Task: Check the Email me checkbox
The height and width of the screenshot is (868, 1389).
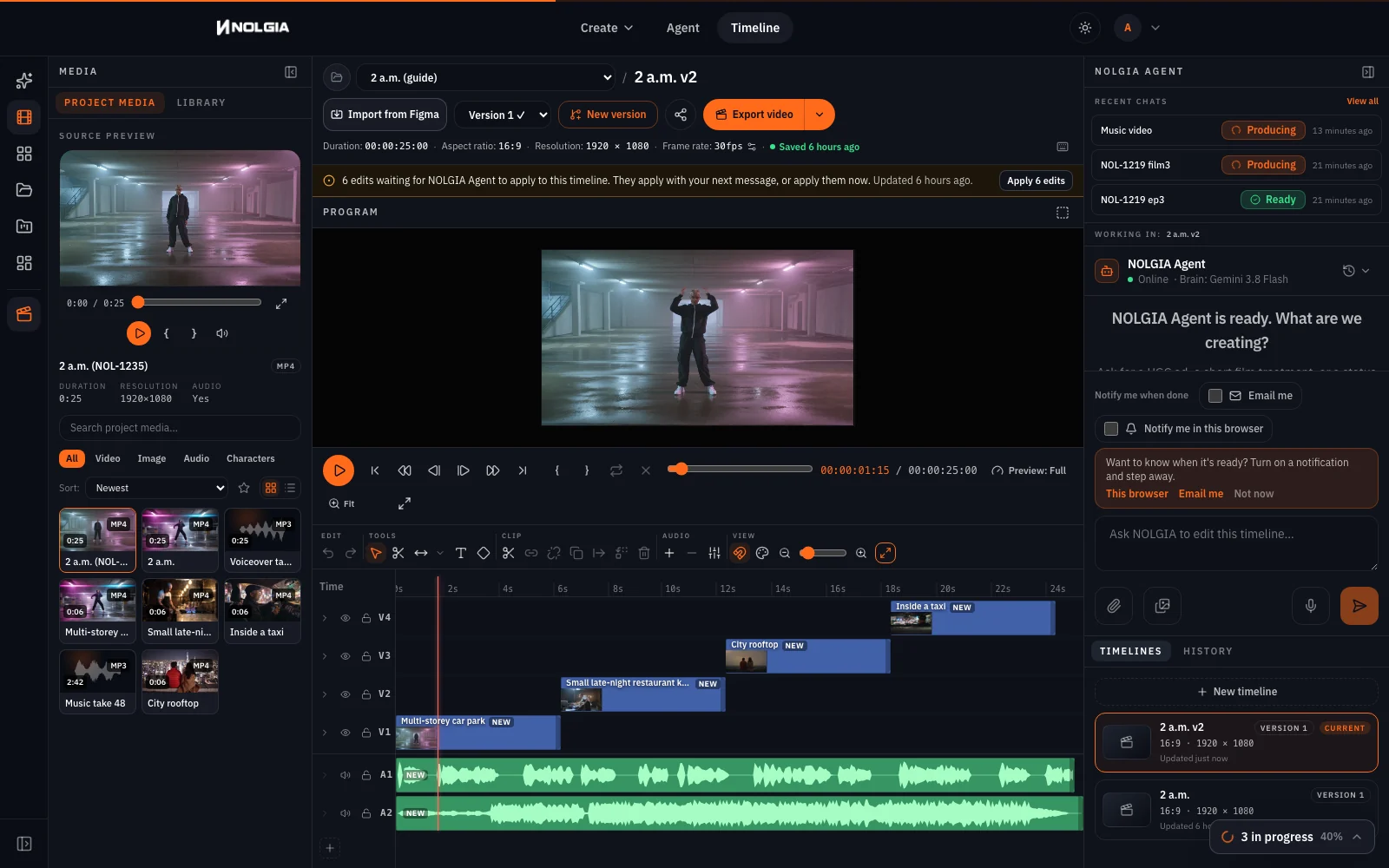Action: pyautogui.click(x=1215, y=396)
